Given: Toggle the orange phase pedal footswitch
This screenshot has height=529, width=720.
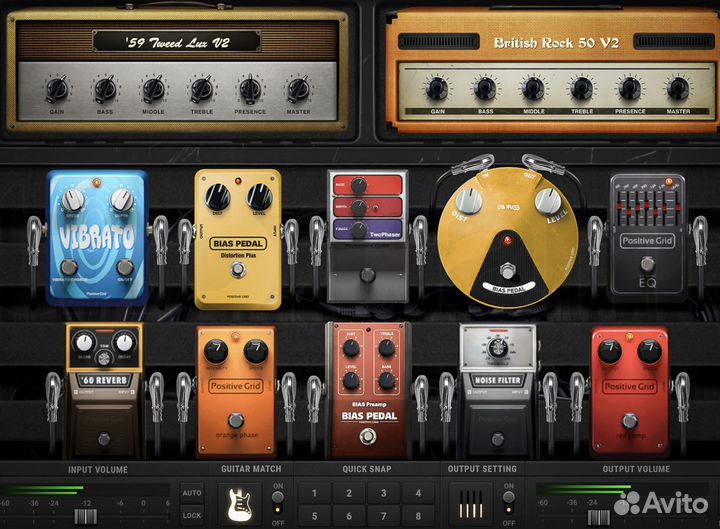Looking at the screenshot, I should [236, 420].
